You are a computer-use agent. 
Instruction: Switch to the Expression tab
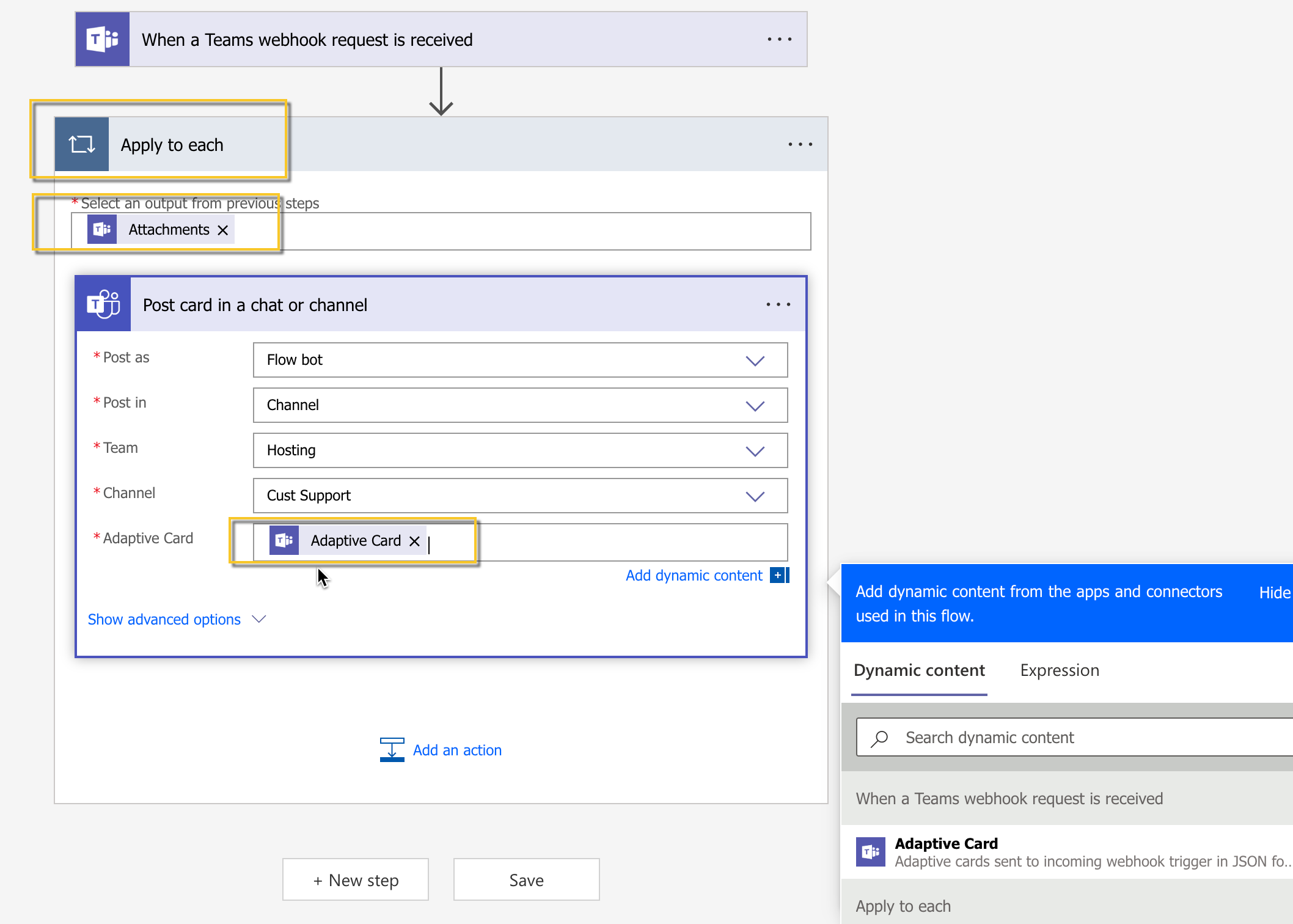[1059, 670]
